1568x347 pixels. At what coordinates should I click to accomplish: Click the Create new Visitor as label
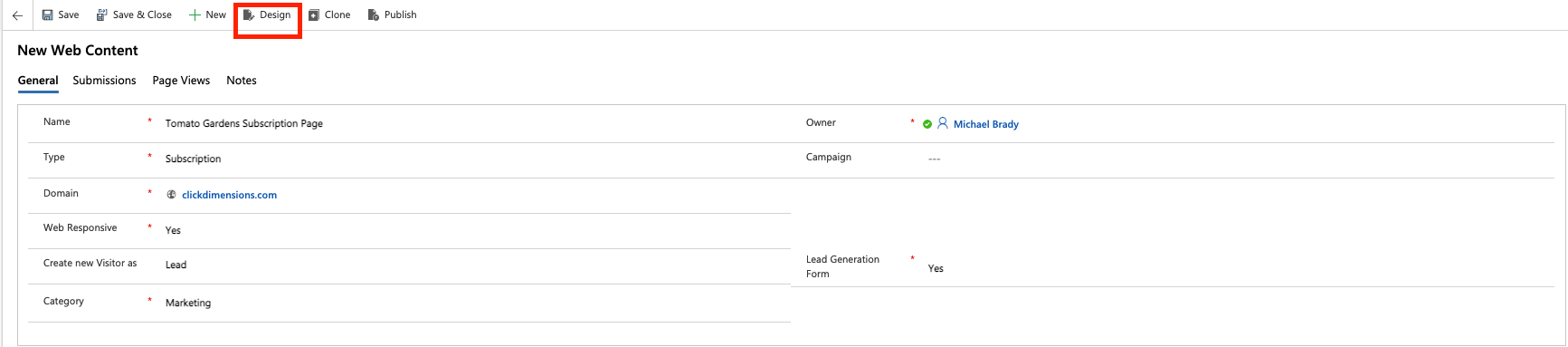[90, 263]
